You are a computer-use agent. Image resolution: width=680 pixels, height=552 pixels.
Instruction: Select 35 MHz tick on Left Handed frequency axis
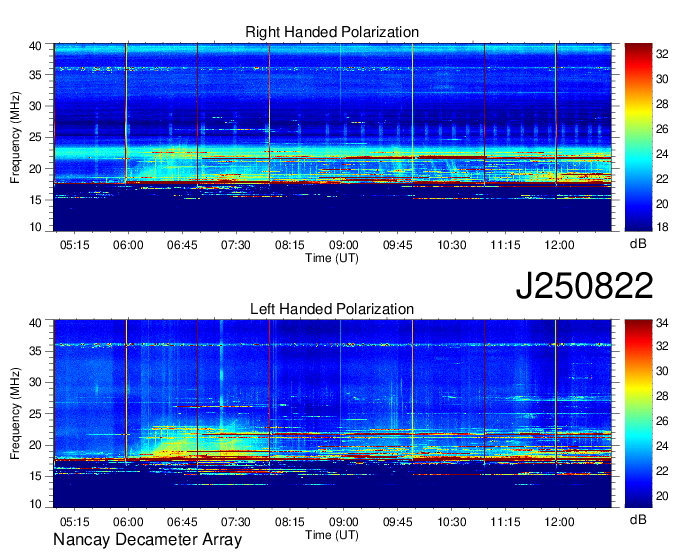pos(36,351)
